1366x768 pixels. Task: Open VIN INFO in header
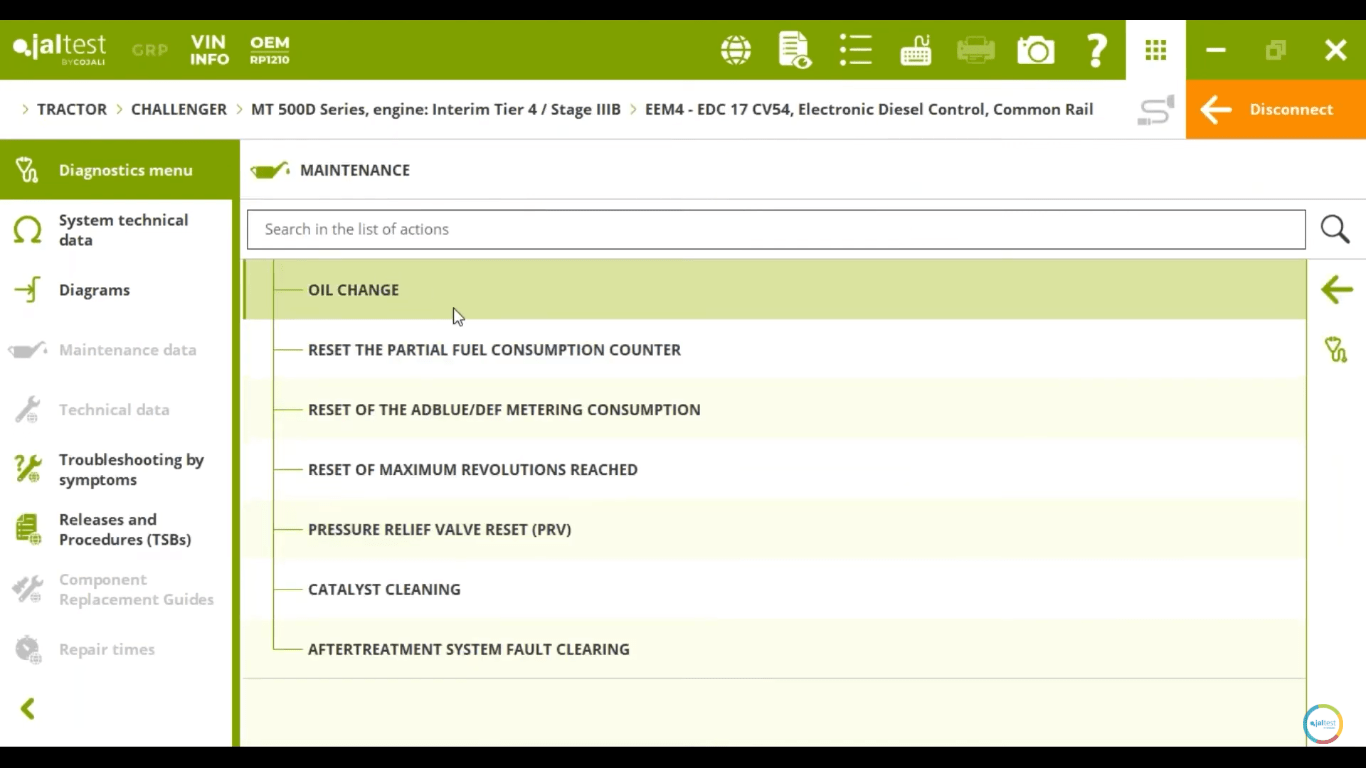click(209, 50)
